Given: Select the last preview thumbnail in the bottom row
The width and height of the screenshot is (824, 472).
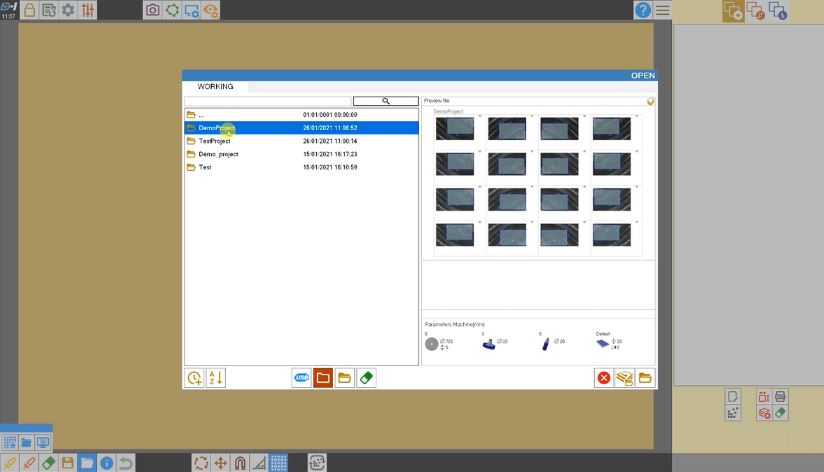Looking at the screenshot, I should tap(612, 235).
